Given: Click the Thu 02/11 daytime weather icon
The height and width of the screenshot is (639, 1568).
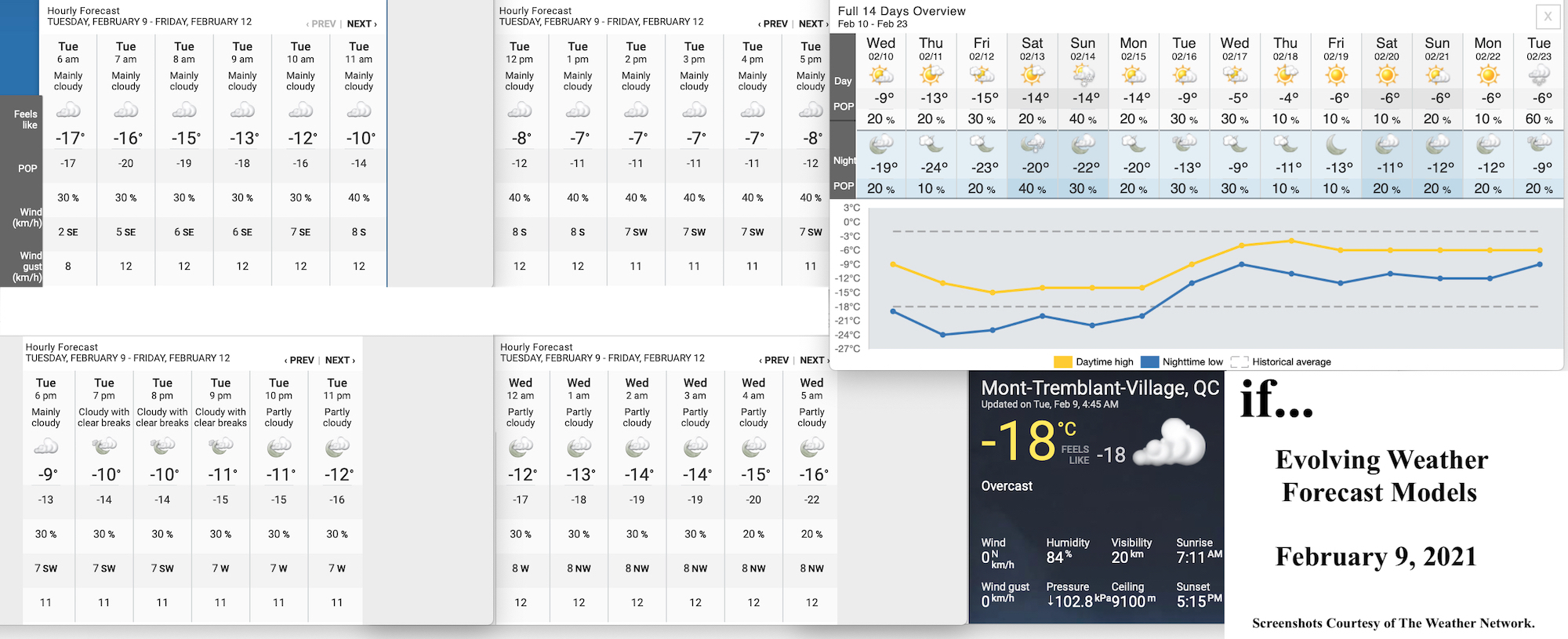Looking at the screenshot, I should 931,75.
